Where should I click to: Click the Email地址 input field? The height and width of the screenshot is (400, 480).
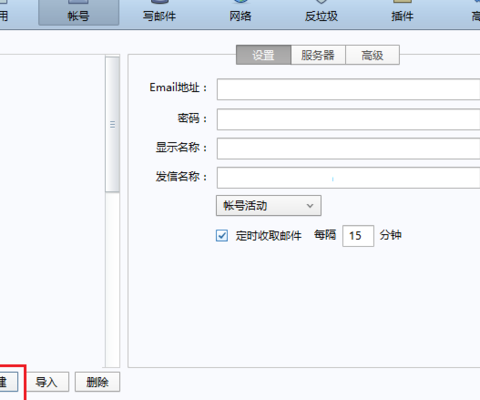coord(348,89)
